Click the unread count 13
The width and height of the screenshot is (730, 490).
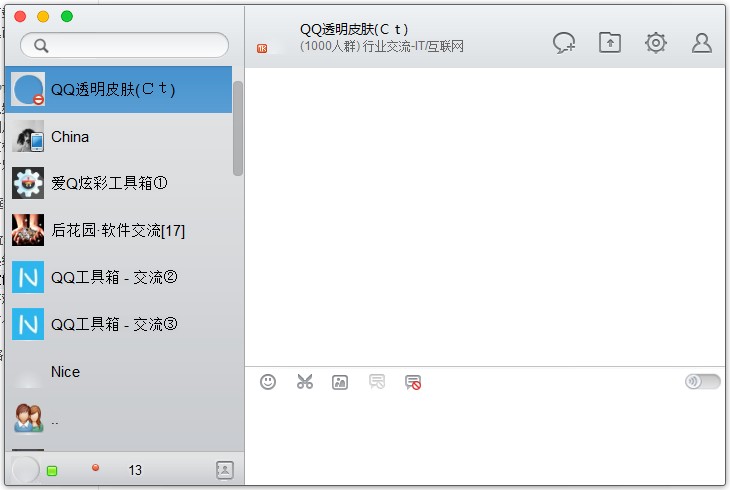pos(135,470)
